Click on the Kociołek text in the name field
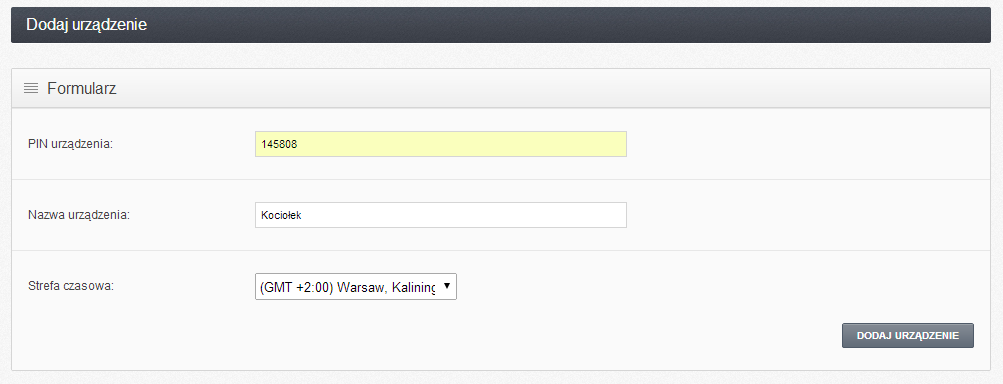Viewport: 1003px width, 384px height. coord(281,216)
